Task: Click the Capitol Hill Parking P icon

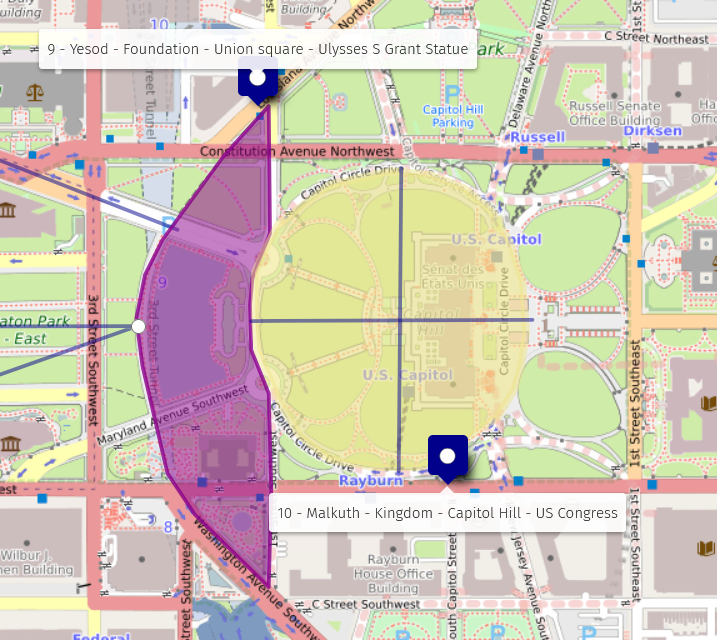Action: coord(452,94)
